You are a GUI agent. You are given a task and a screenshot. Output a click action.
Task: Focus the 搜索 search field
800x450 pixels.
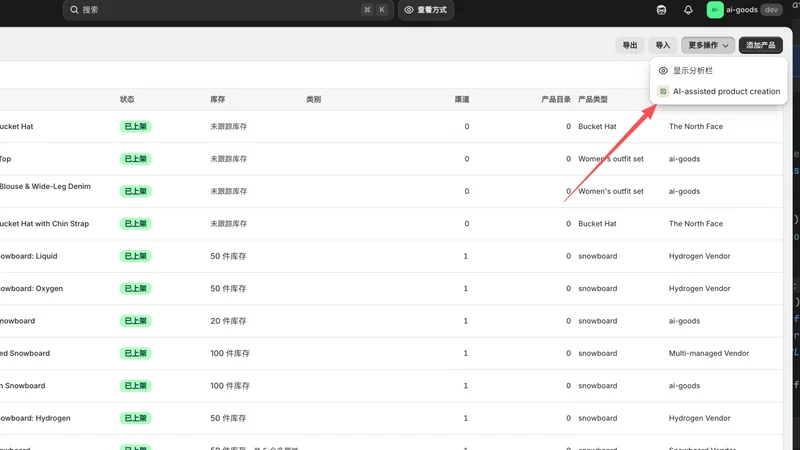228,10
